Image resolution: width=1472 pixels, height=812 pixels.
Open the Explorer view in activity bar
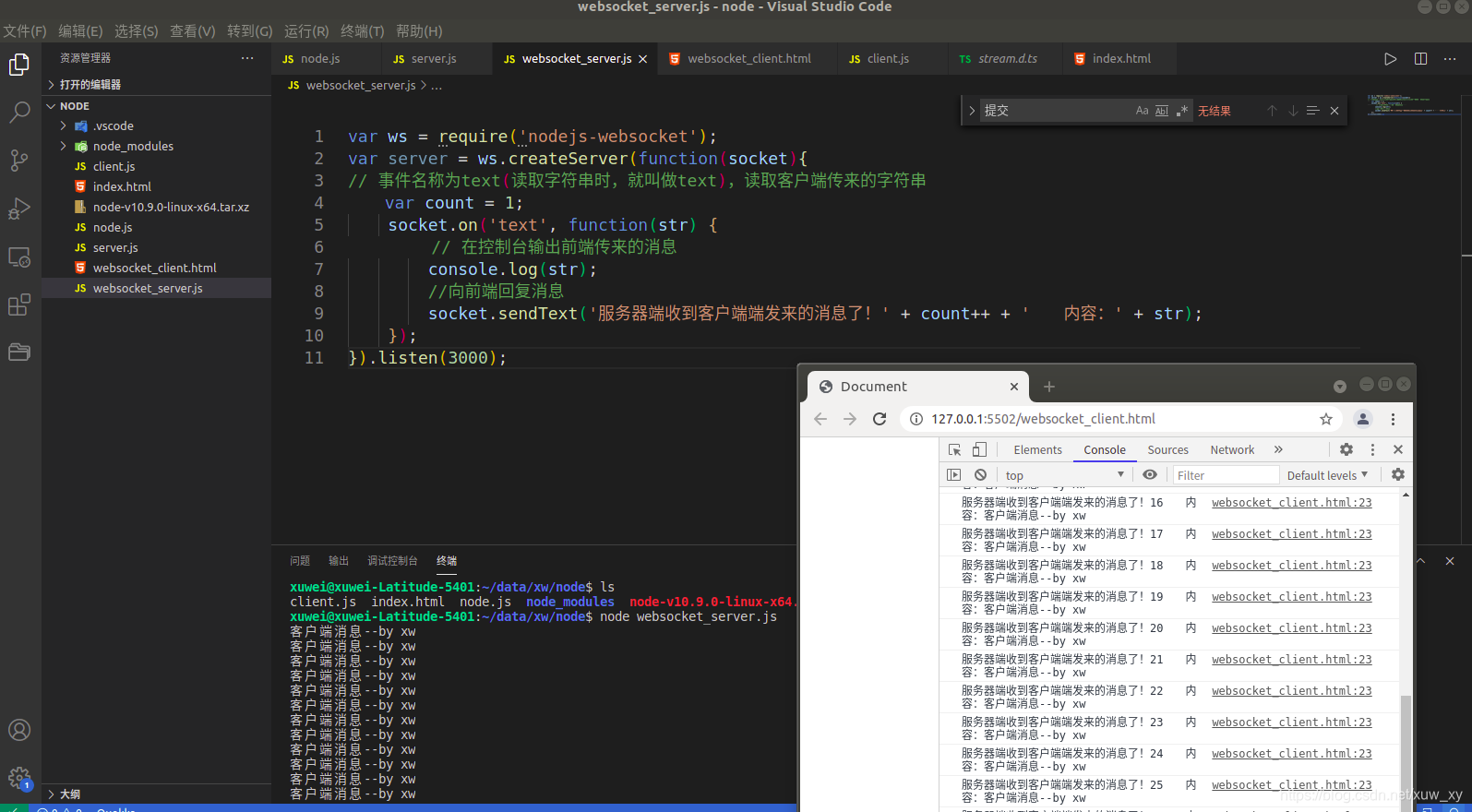(19, 65)
